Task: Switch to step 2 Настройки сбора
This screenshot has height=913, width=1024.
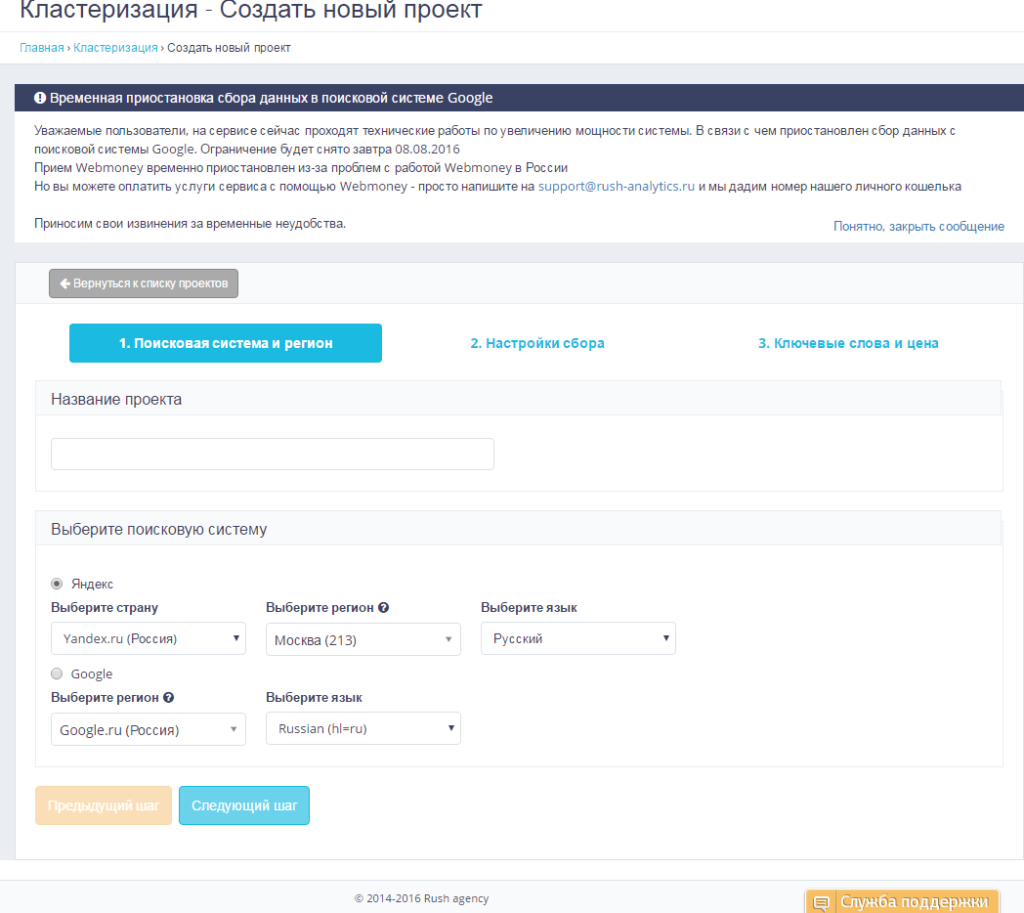Action: click(537, 343)
